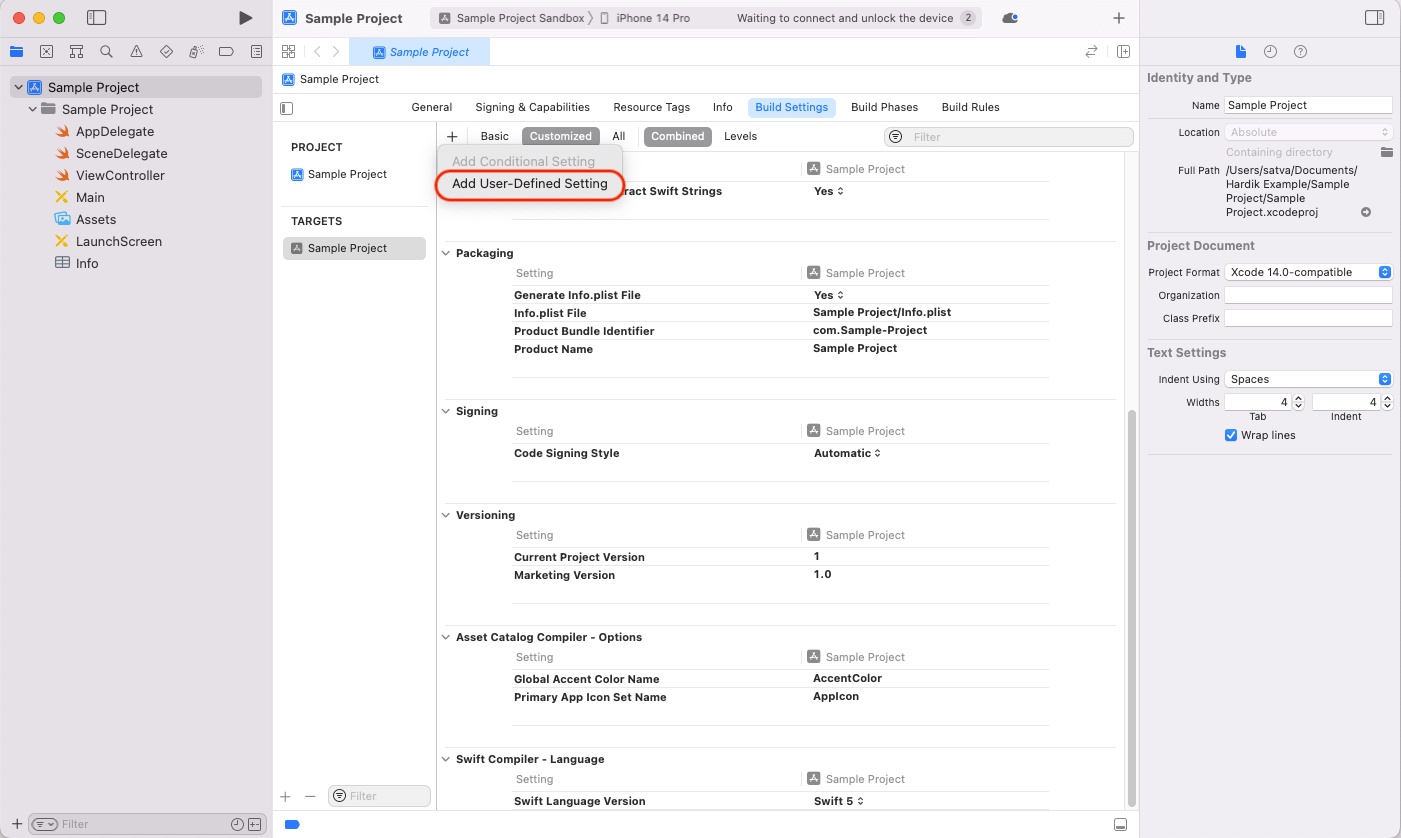Select Sample Project under TARGETS
The height and width of the screenshot is (838, 1401).
354,248
